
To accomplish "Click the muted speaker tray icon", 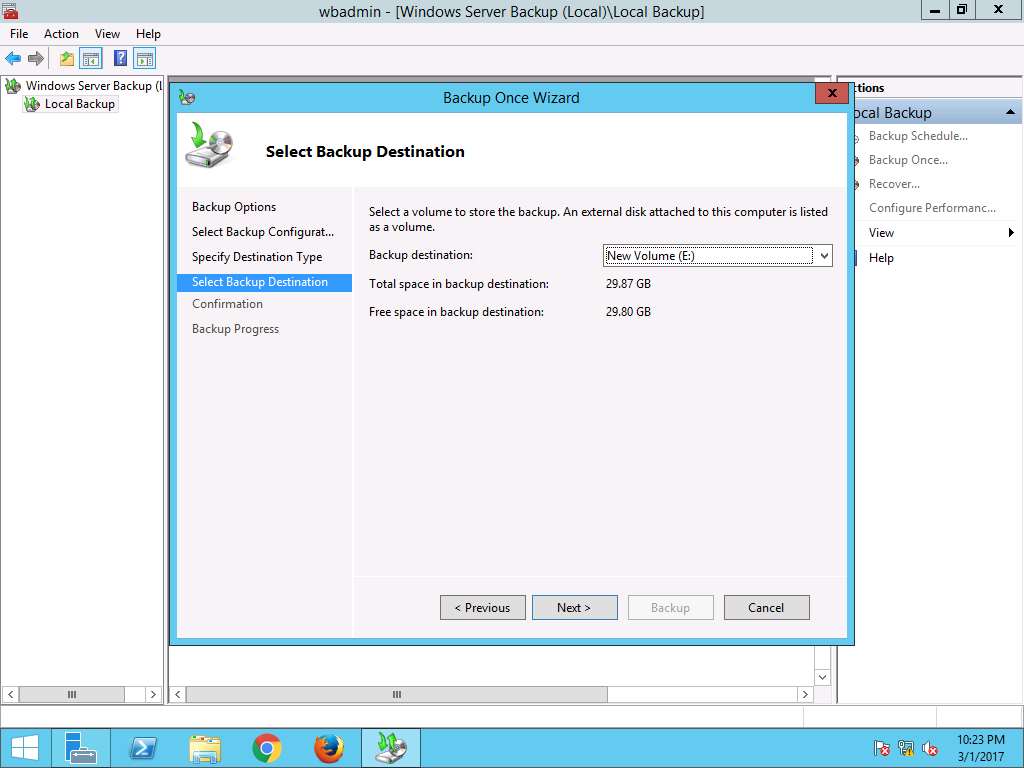I will coord(929,748).
